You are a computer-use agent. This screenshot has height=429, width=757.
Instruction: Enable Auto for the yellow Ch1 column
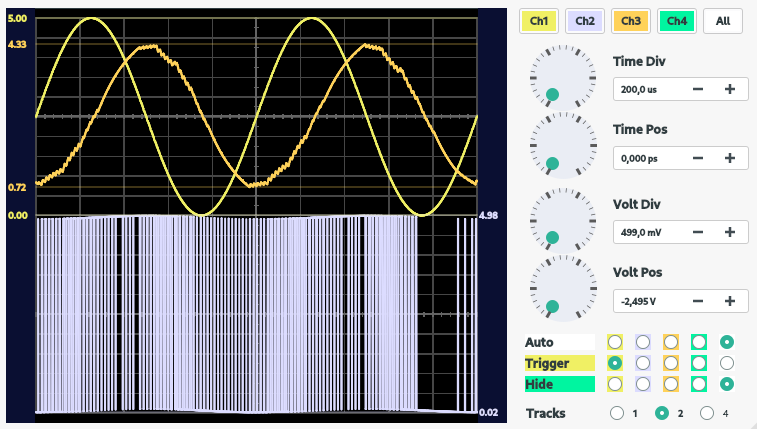[615, 342]
